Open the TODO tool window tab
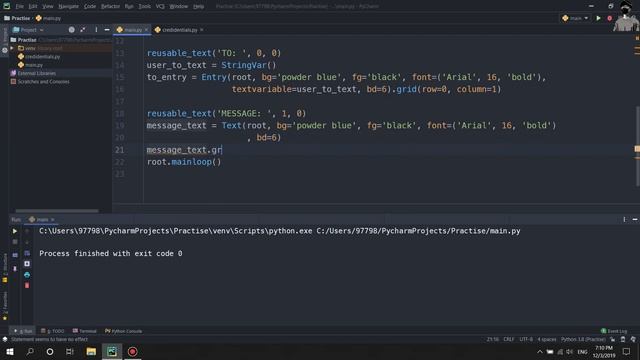The image size is (640, 360). (x=53, y=331)
